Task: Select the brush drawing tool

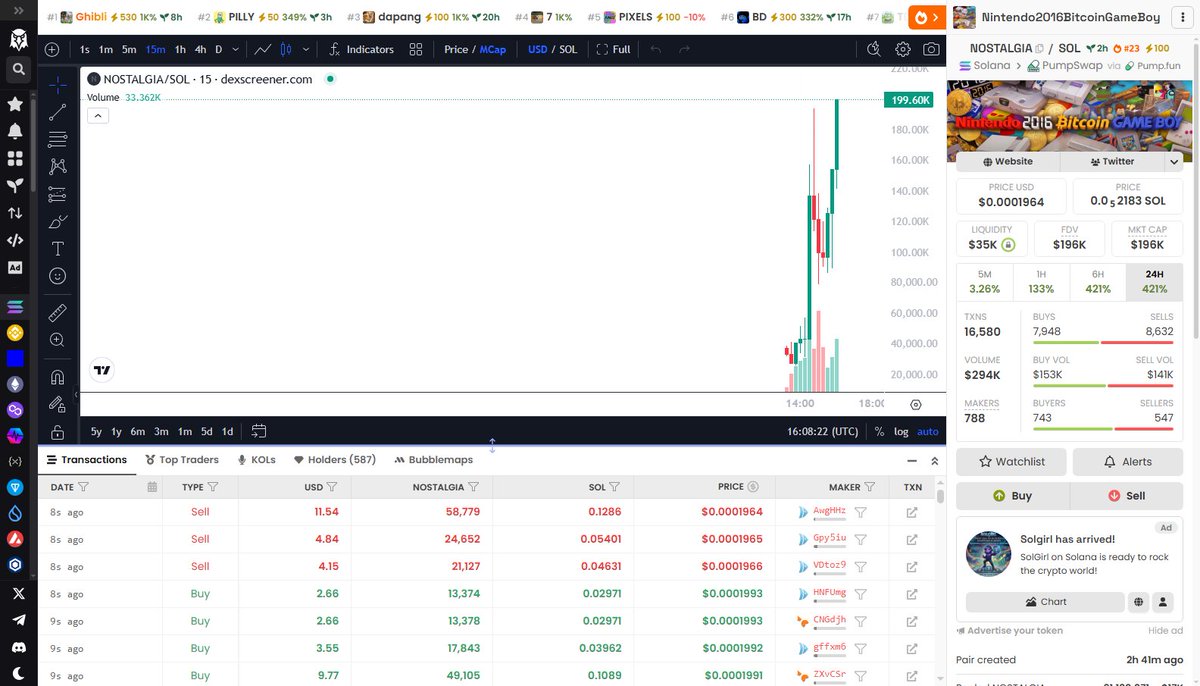Action: click(58, 221)
